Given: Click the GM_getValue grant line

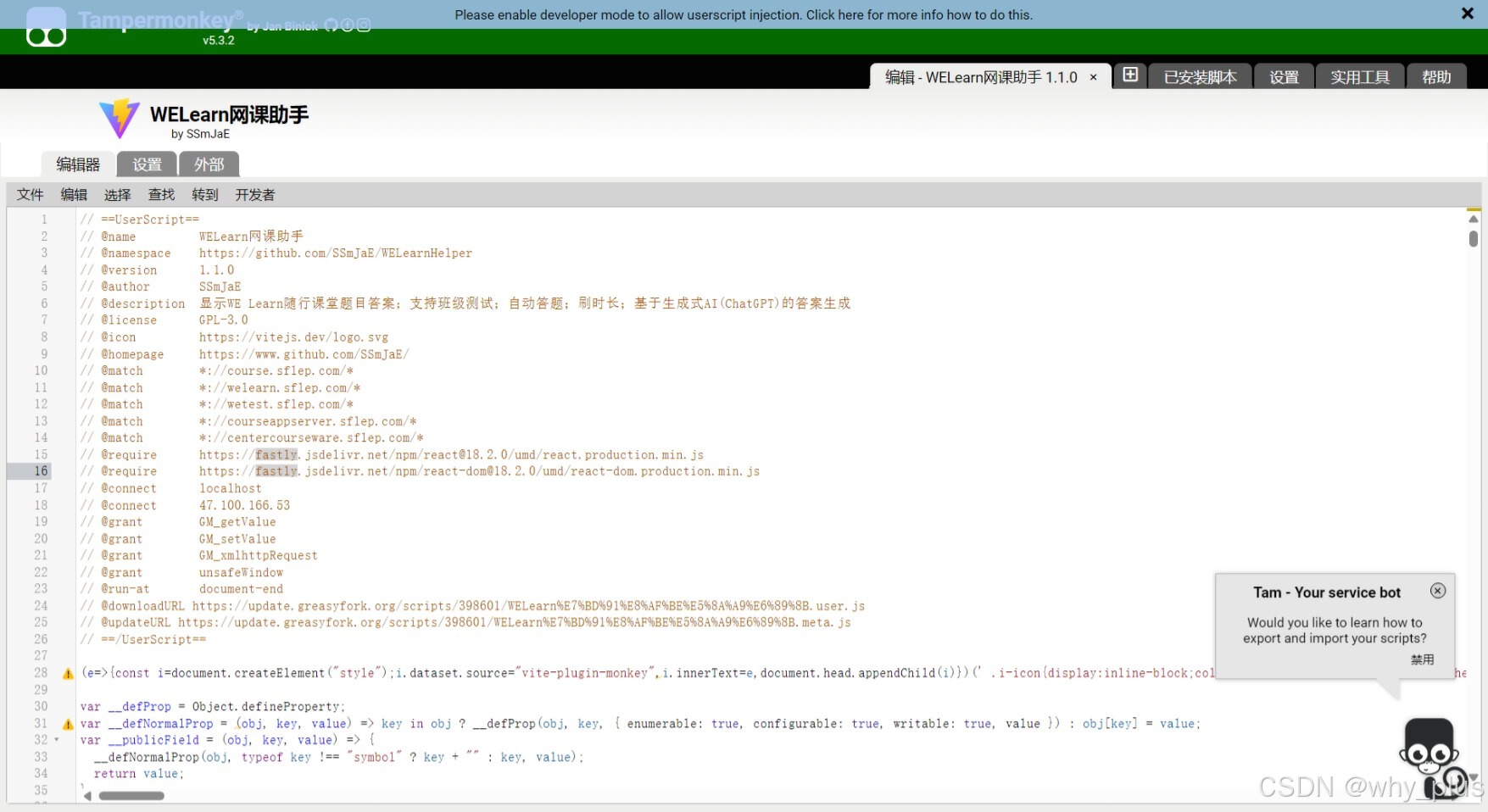Looking at the screenshot, I should (x=237, y=522).
